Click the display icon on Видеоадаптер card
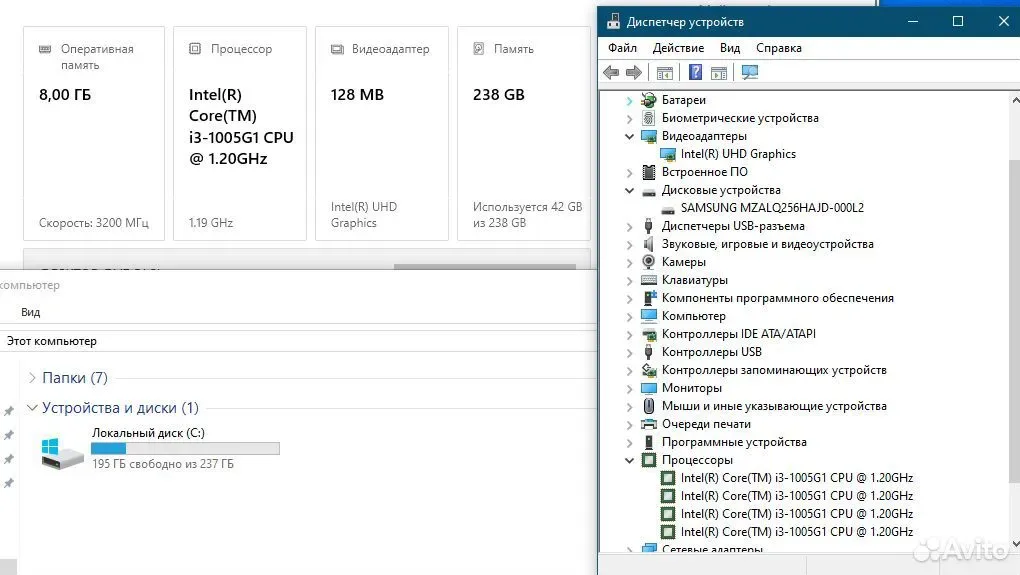1020x575 pixels. pos(337,49)
